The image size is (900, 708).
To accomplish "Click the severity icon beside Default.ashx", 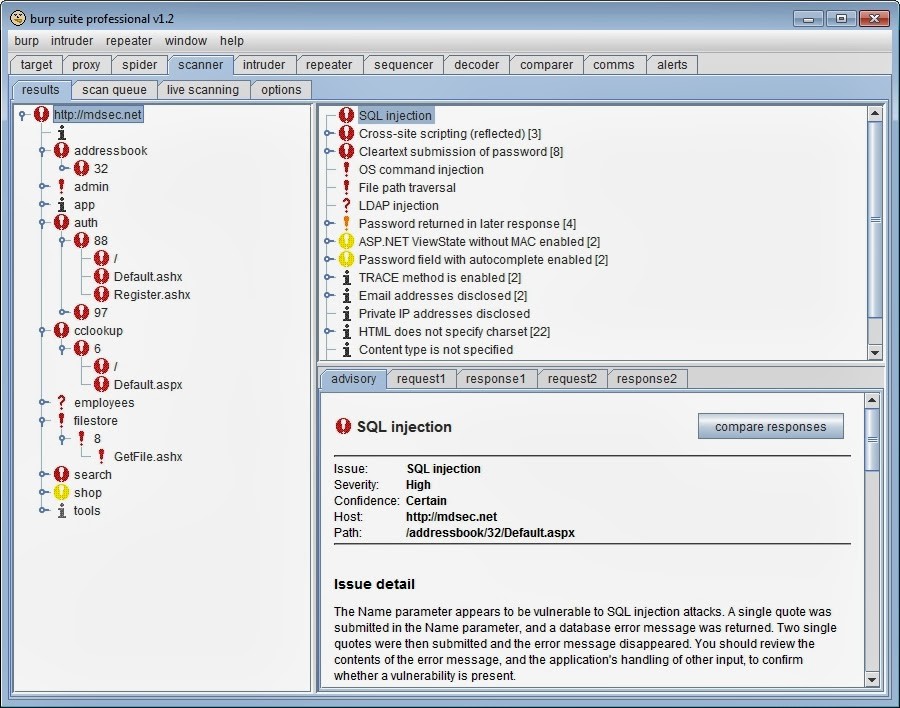I will coord(101,276).
